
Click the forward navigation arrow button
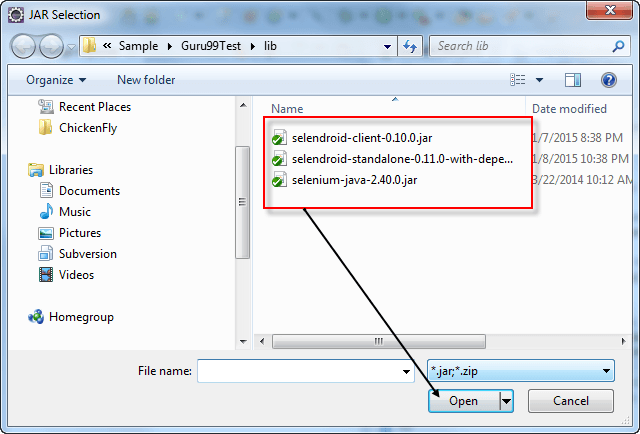point(52,46)
